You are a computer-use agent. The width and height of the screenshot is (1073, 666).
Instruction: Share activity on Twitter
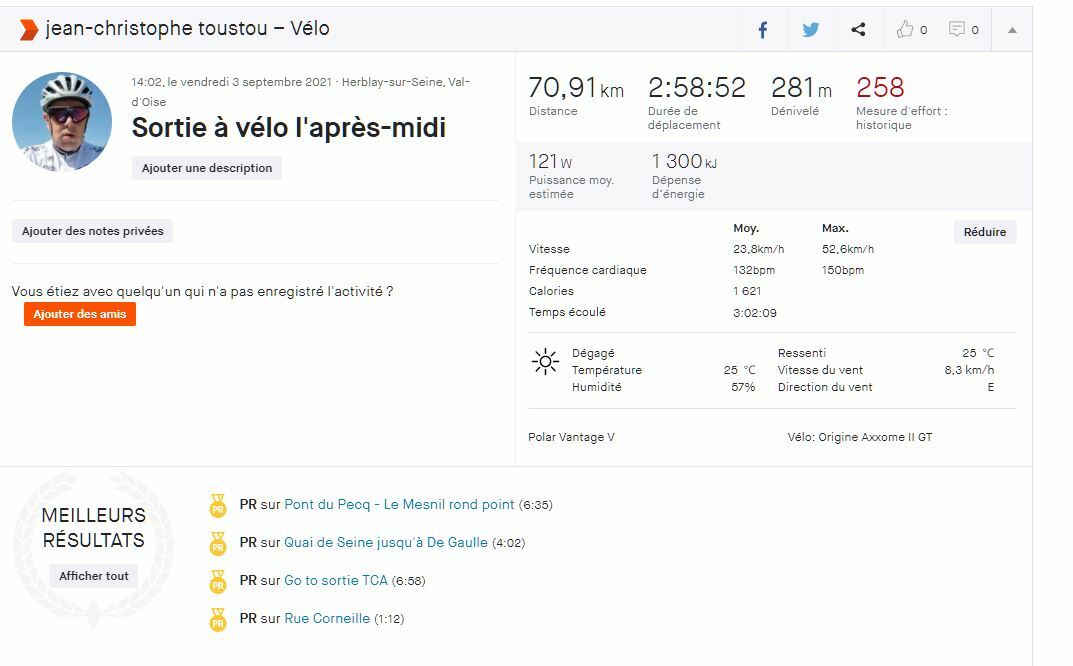pyautogui.click(x=811, y=30)
